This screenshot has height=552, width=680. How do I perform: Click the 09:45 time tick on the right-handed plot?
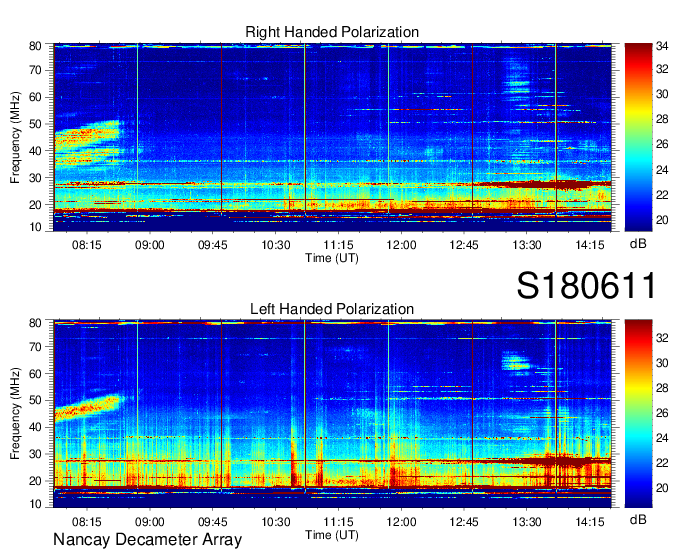(212, 245)
